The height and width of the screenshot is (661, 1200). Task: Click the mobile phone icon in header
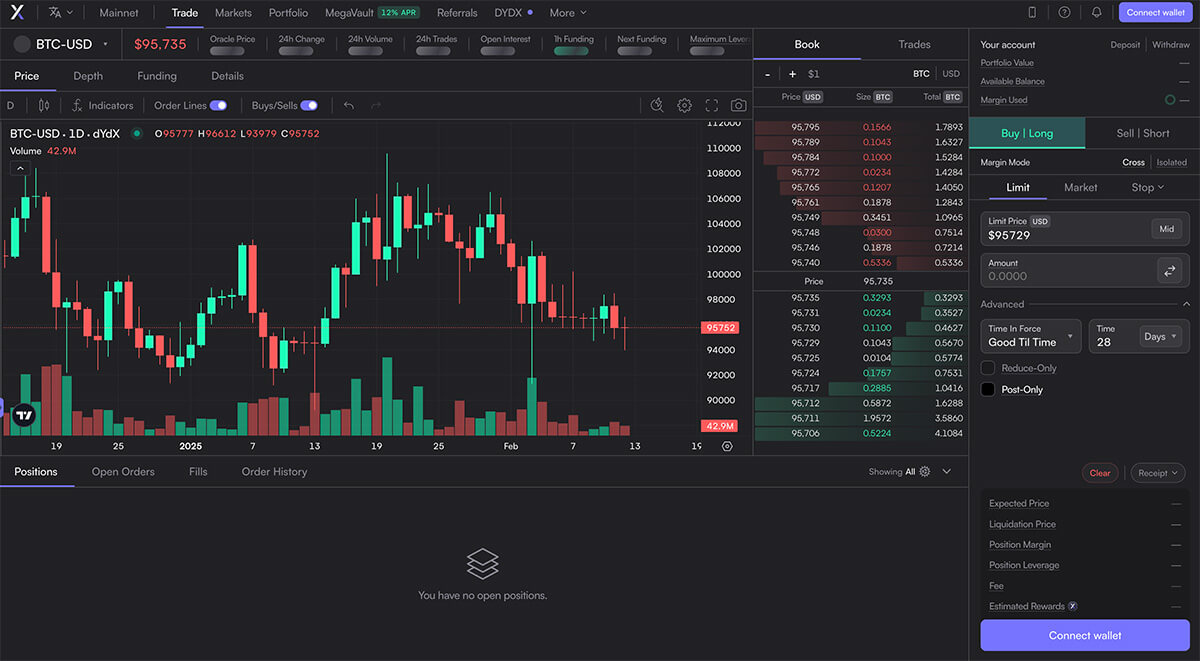(x=1032, y=13)
